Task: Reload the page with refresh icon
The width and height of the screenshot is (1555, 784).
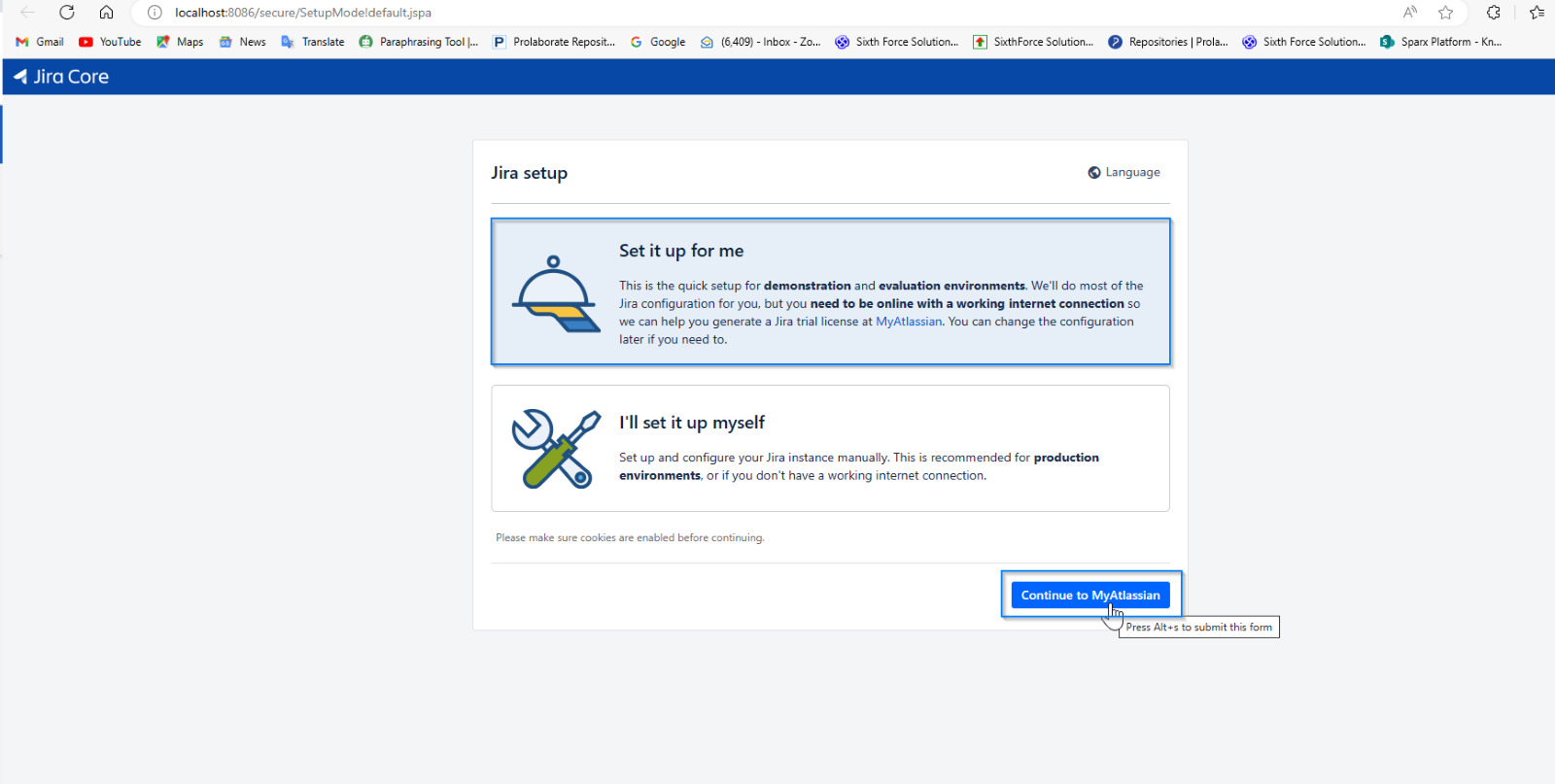Action: [67, 13]
